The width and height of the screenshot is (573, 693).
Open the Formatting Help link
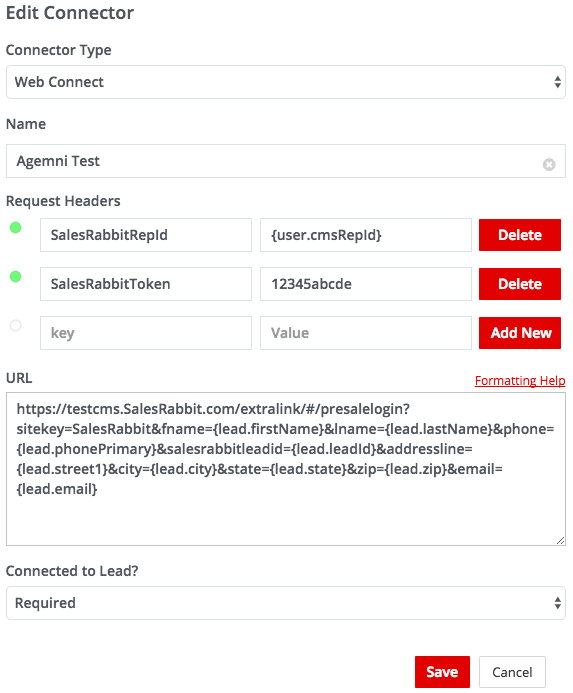click(x=520, y=381)
